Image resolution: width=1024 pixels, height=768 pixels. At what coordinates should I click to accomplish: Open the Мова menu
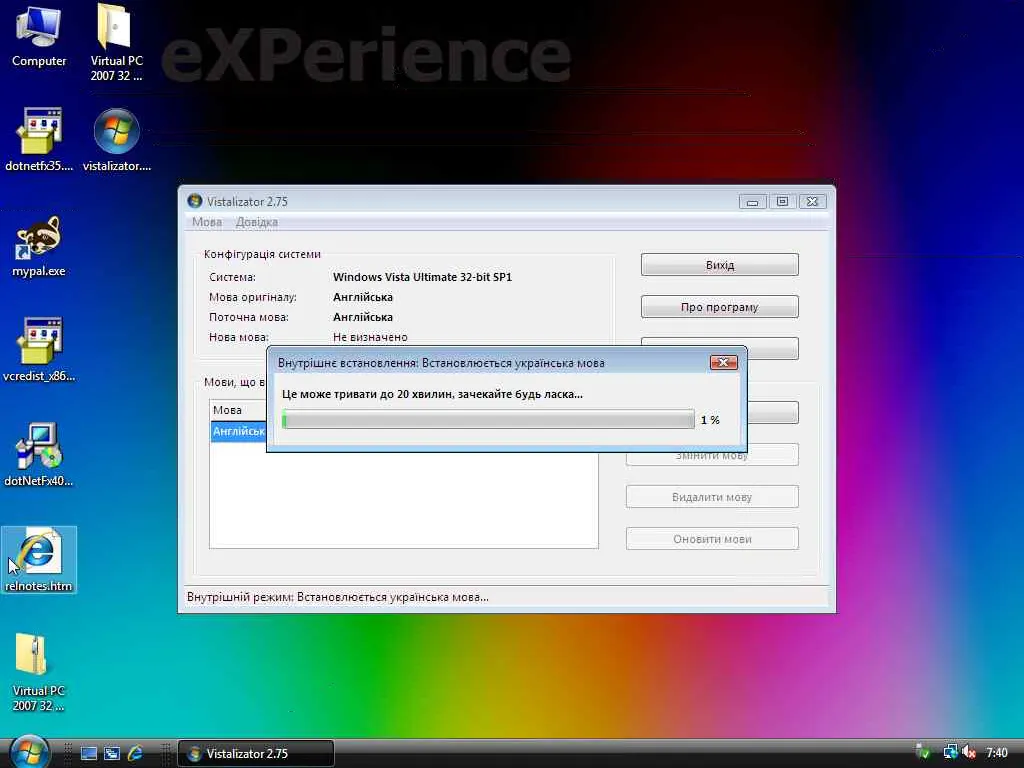[207, 222]
